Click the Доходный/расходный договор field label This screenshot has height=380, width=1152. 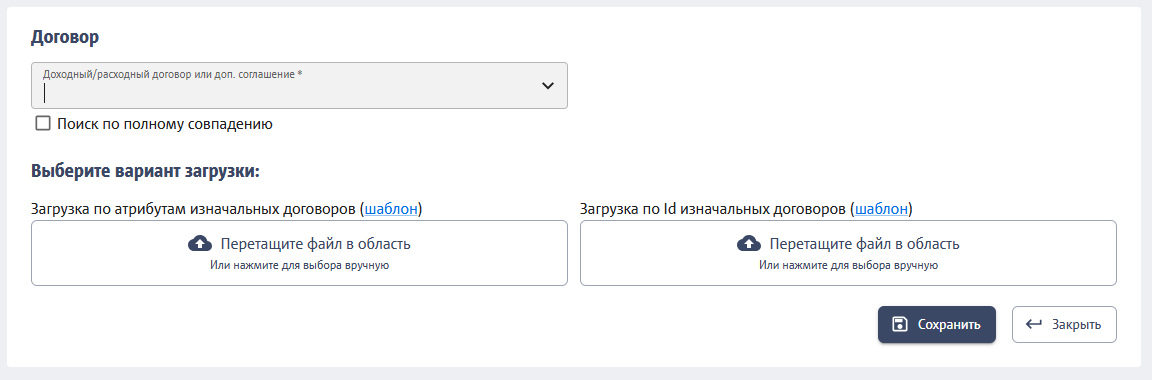click(173, 74)
